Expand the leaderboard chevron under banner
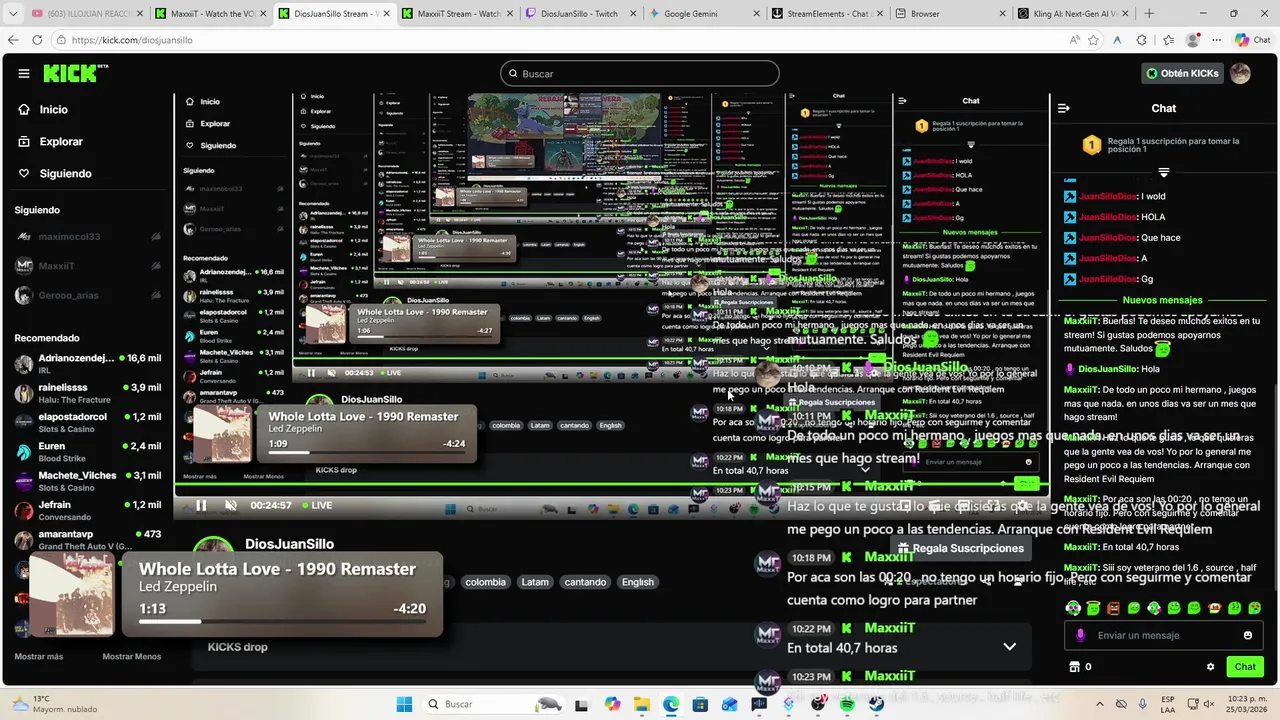 1163,172
